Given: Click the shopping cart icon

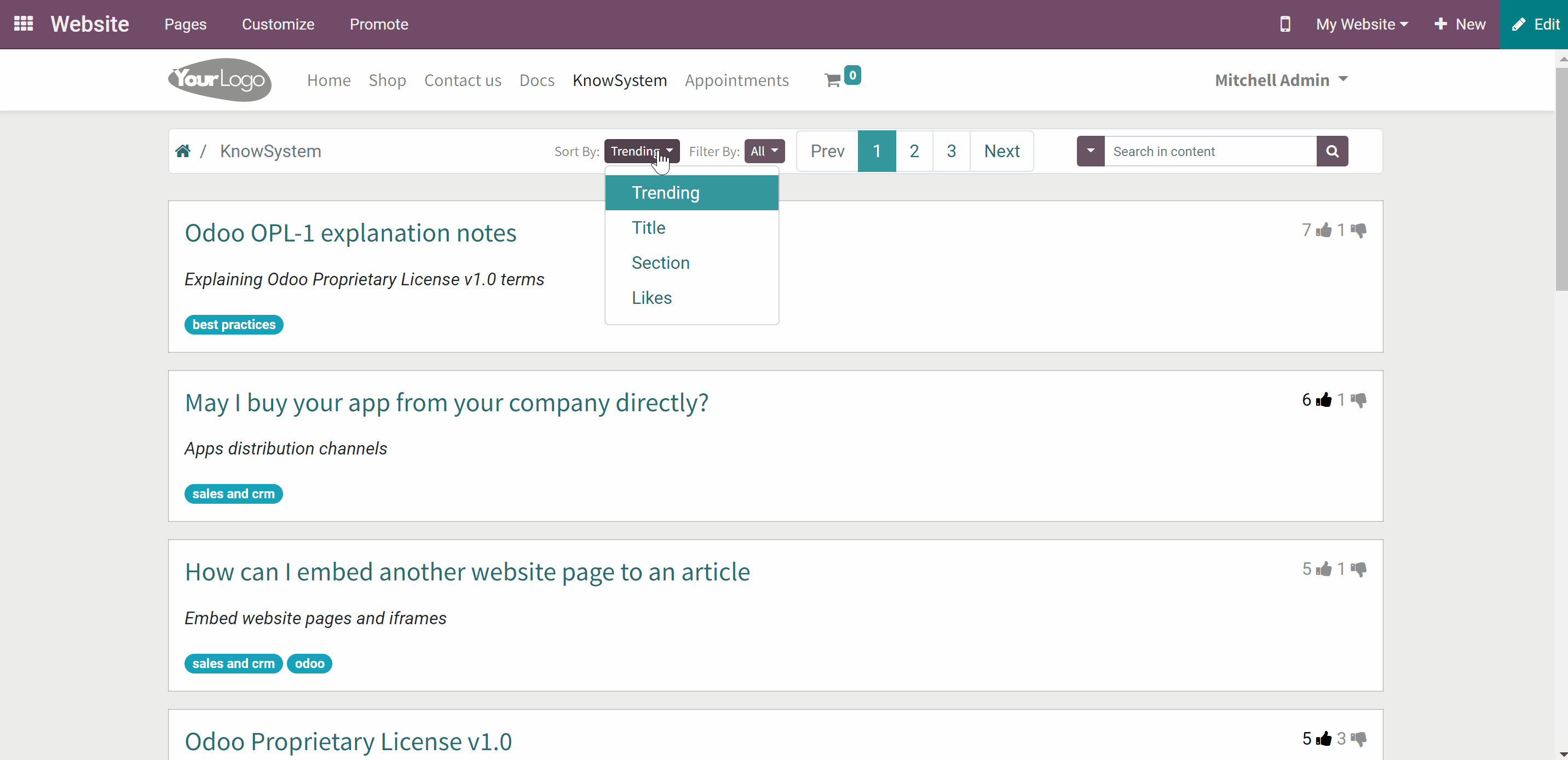Looking at the screenshot, I should pyautogui.click(x=832, y=80).
